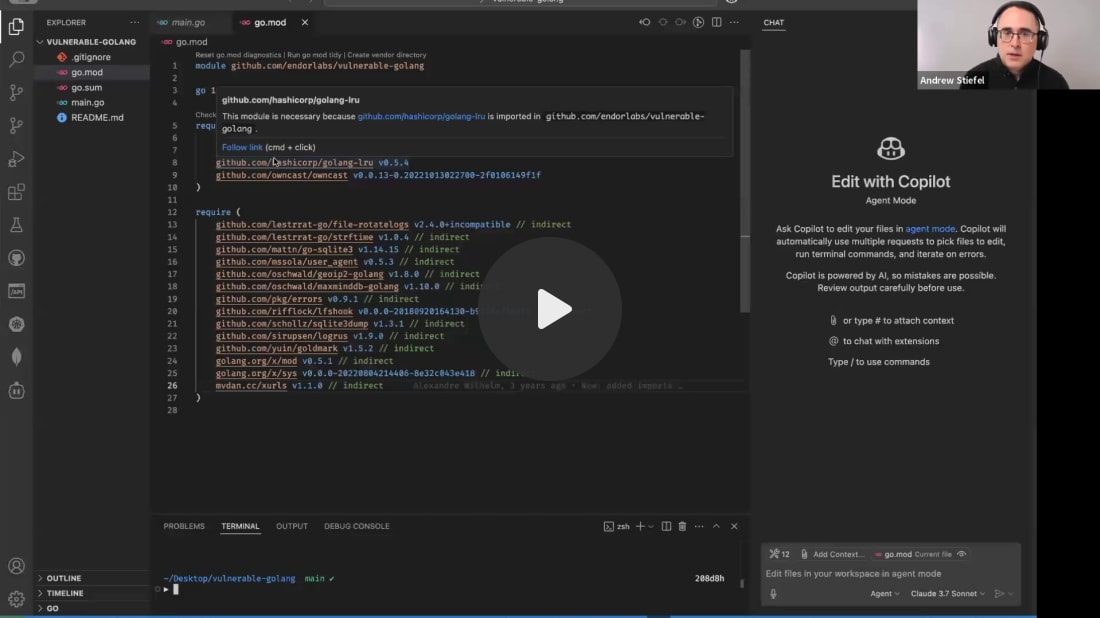The image size is (1100, 618).
Task: Split the terminal panel
Action: point(666,526)
